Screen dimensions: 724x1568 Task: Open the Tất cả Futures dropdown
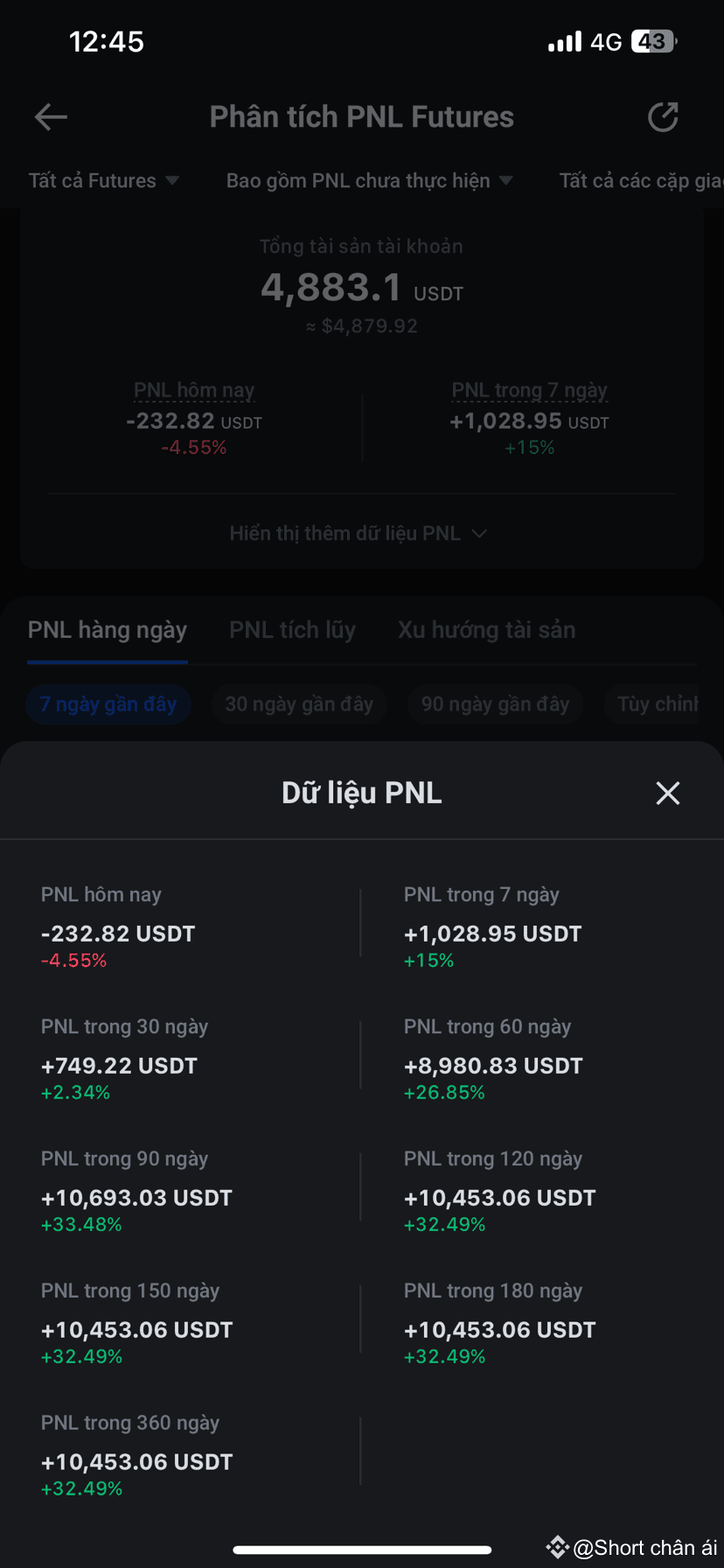[103, 180]
